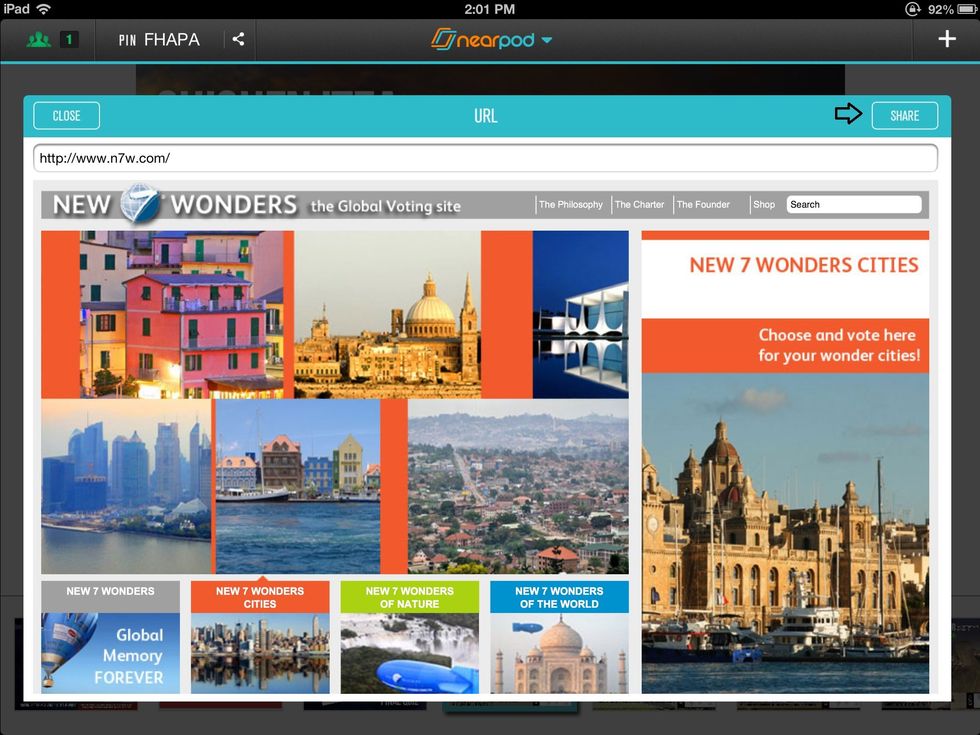Screen dimensions: 980x735
Task: Tap the blue modern building photo
Action: (x=581, y=314)
